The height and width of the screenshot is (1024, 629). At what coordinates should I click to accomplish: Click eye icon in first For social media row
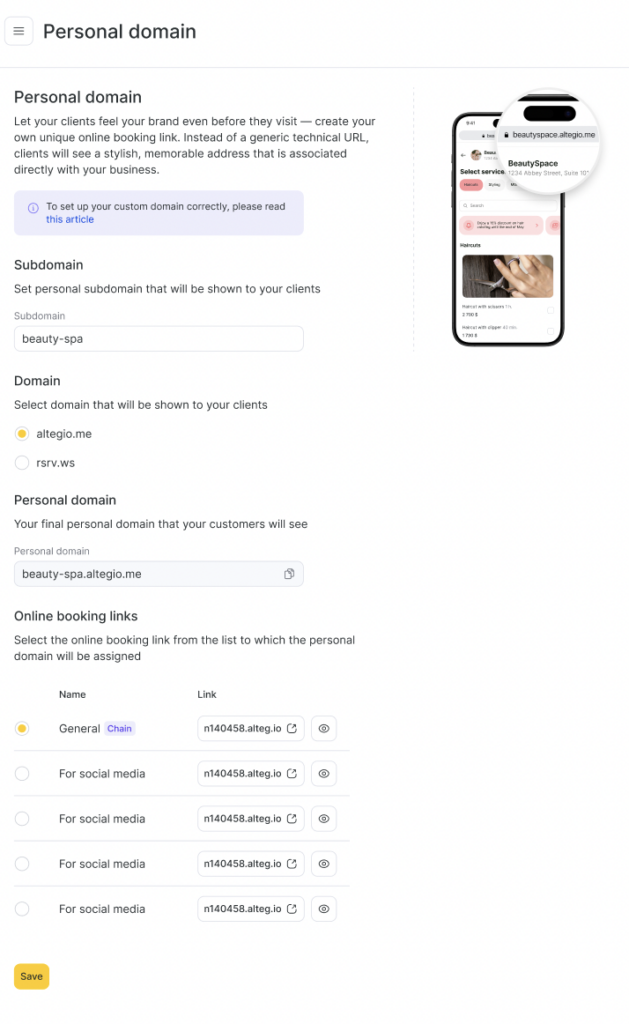tap(324, 773)
